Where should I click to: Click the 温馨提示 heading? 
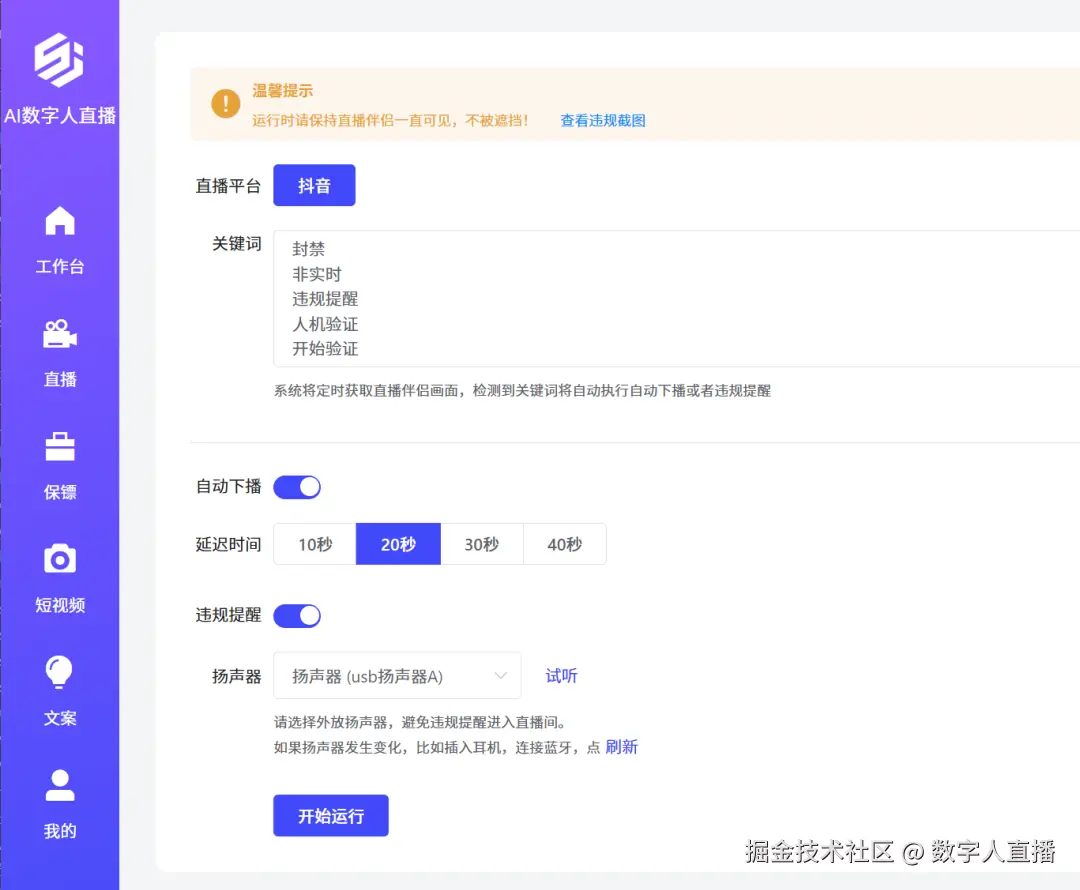(282, 90)
